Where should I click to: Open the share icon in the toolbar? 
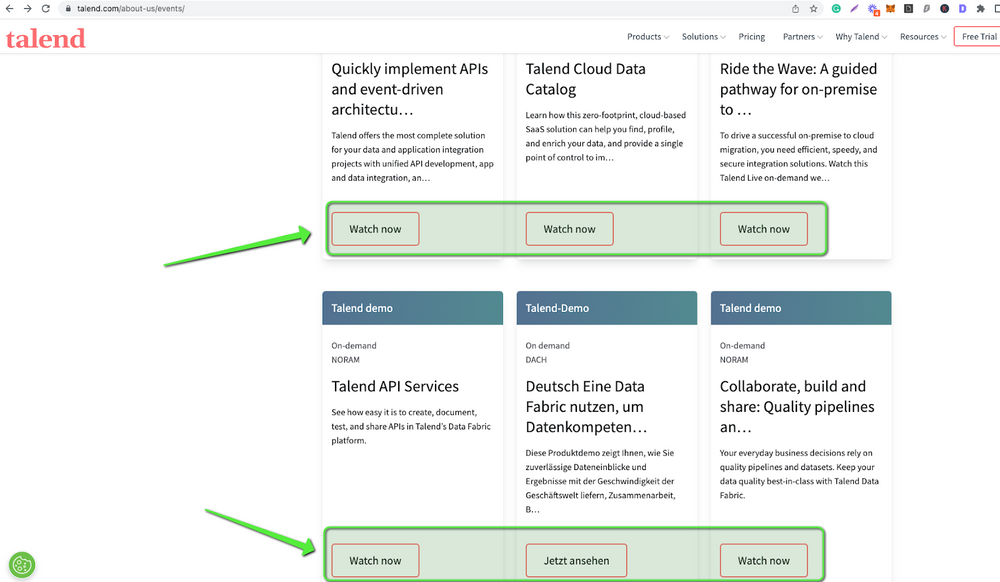point(793,8)
